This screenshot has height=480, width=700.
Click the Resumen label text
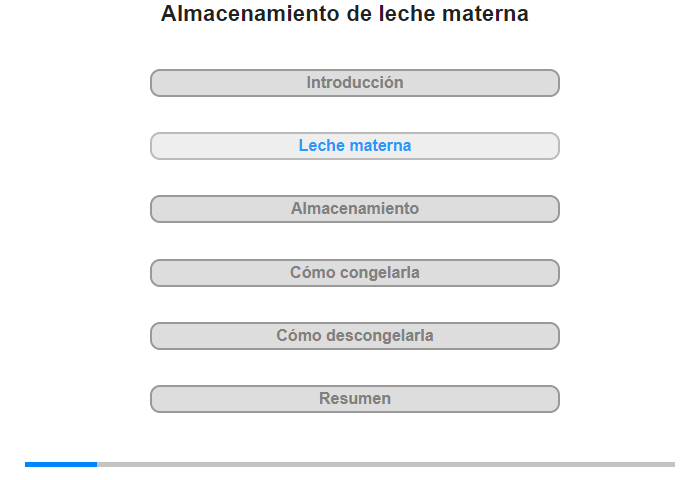coord(354,398)
